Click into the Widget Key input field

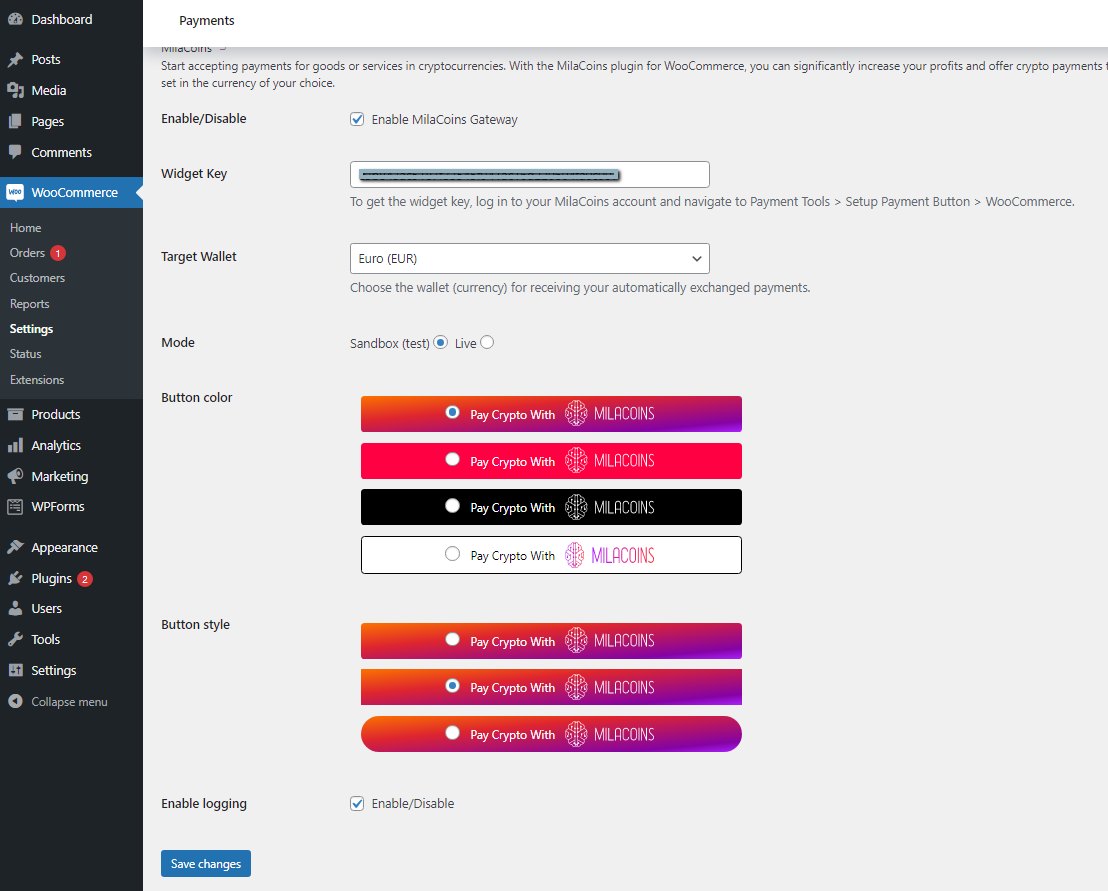(529, 175)
